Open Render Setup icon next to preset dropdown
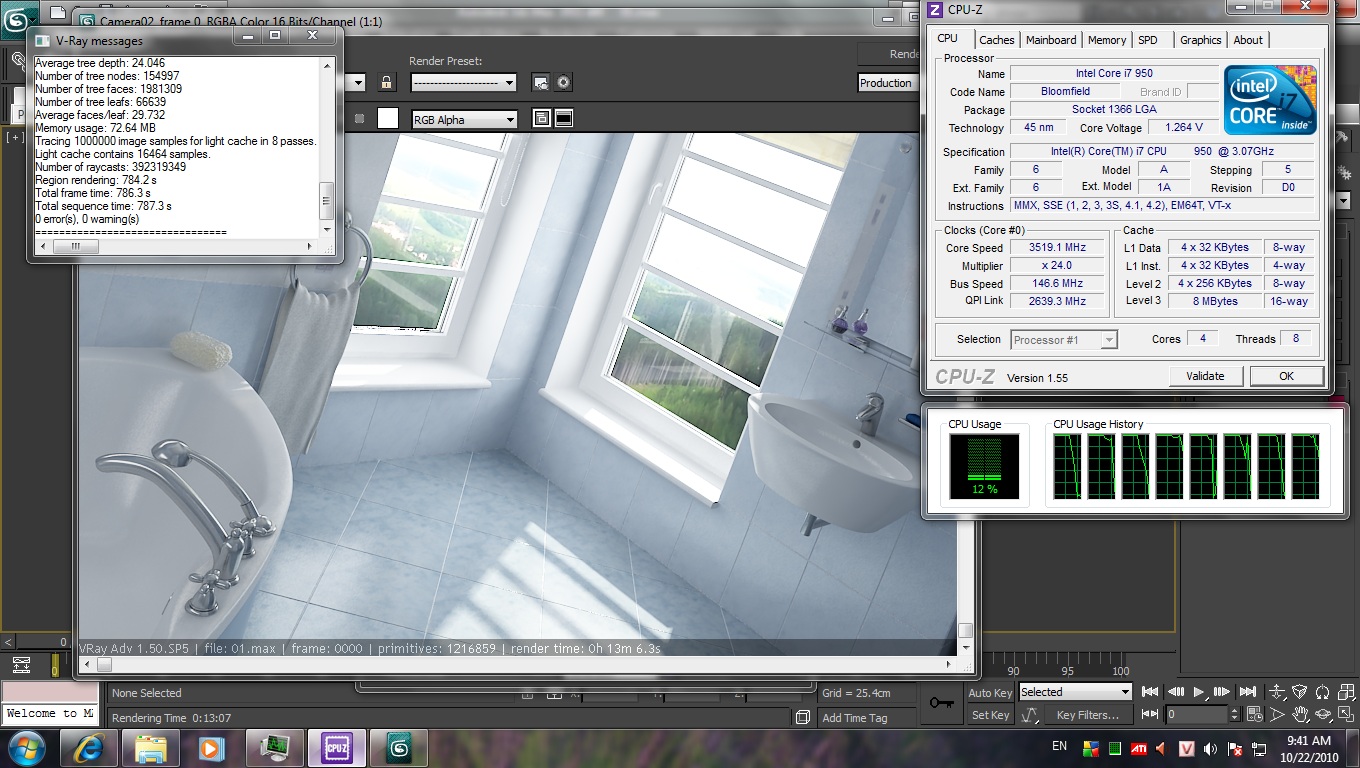The width and height of the screenshot is (1360, 768). pyautogui.click(x=540, y=83)
